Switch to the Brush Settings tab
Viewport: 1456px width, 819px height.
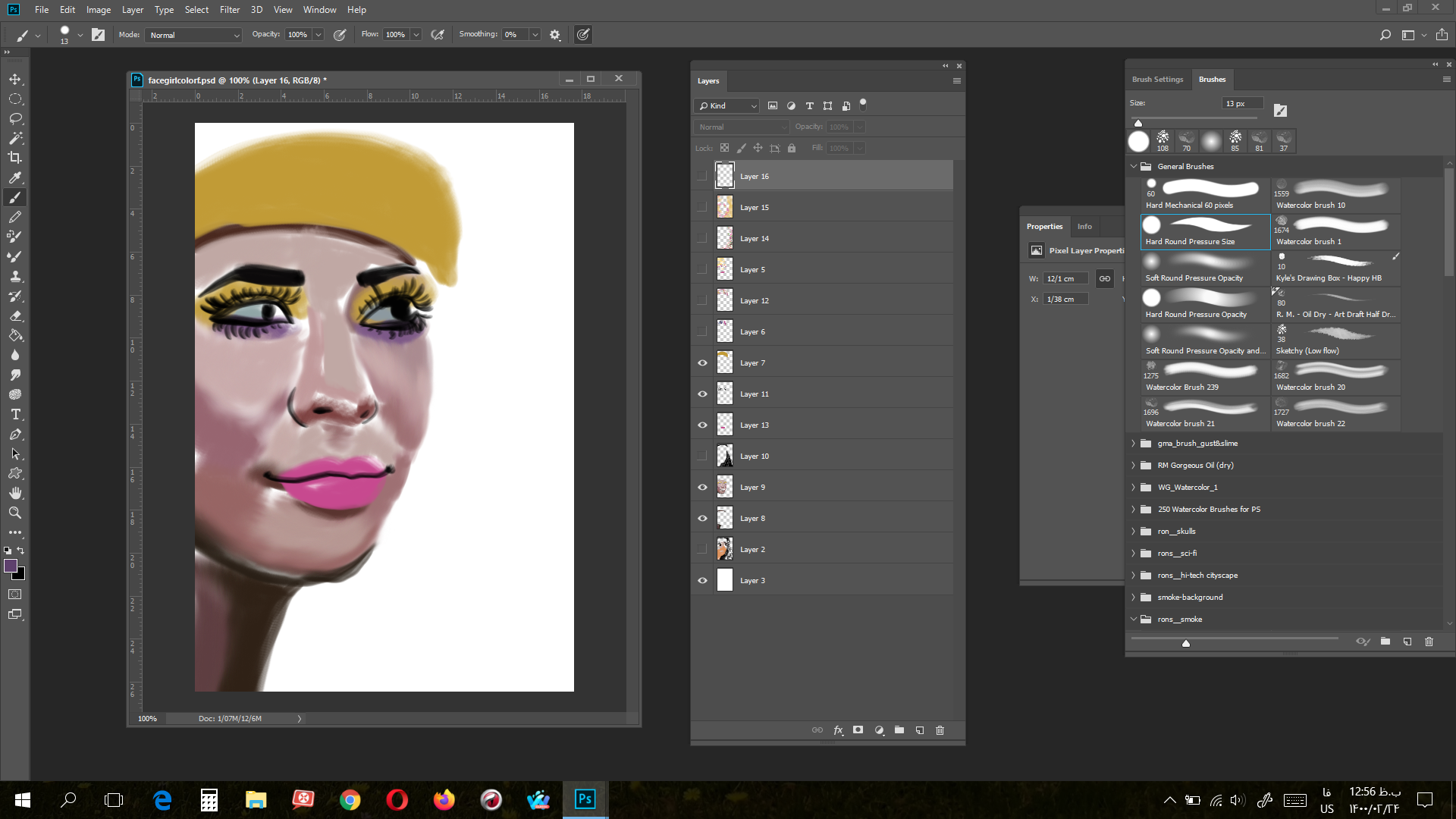tap(1157, 80)
